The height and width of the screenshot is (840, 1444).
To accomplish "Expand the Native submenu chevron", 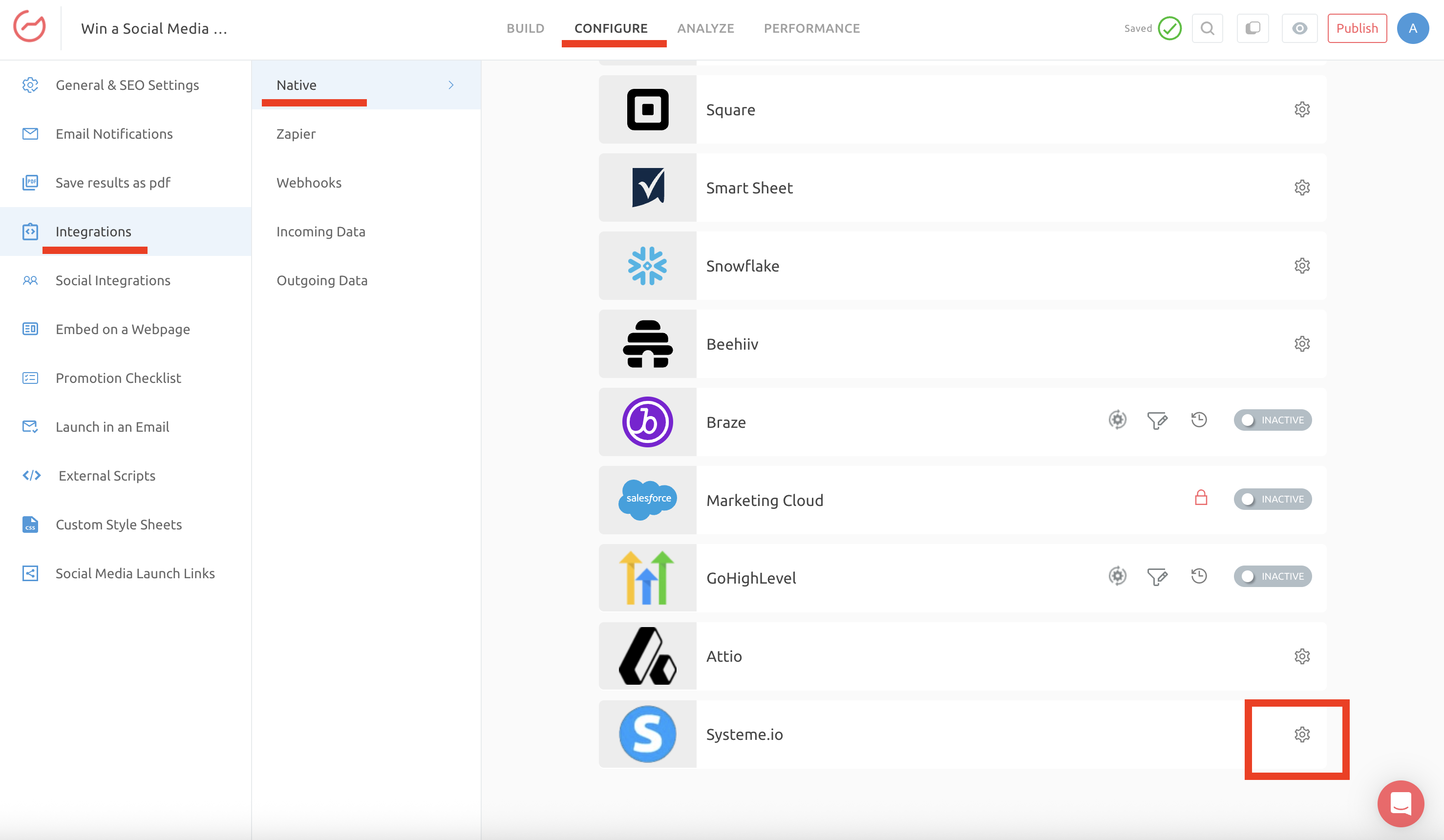I will (x=451, y=85).
